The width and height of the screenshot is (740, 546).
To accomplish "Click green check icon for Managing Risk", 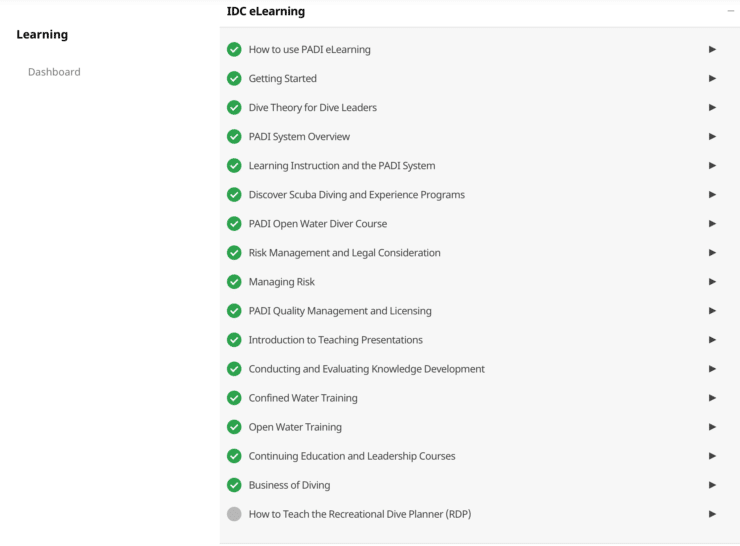I will tap(234, 282).
